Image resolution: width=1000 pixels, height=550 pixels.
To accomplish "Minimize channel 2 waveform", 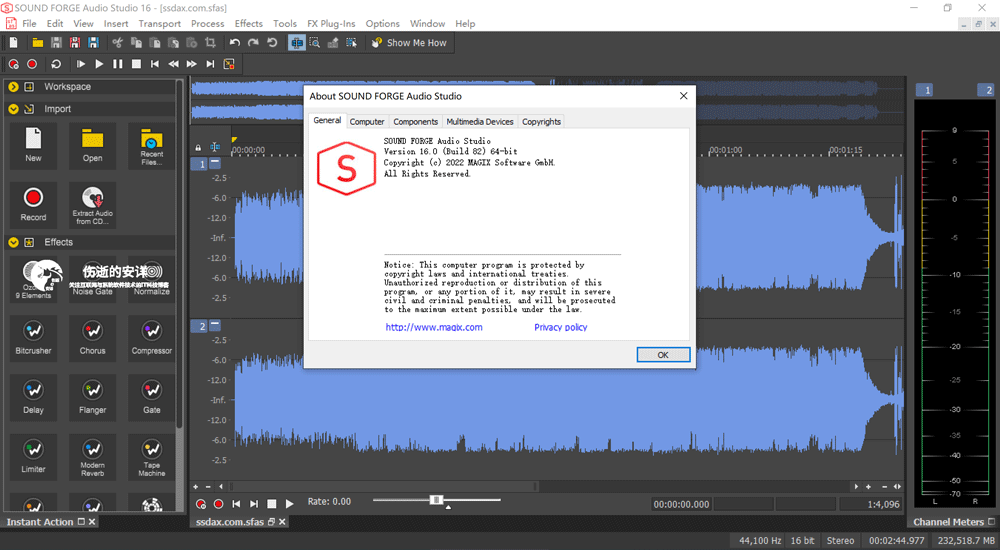I will click(x=215, y=325).
